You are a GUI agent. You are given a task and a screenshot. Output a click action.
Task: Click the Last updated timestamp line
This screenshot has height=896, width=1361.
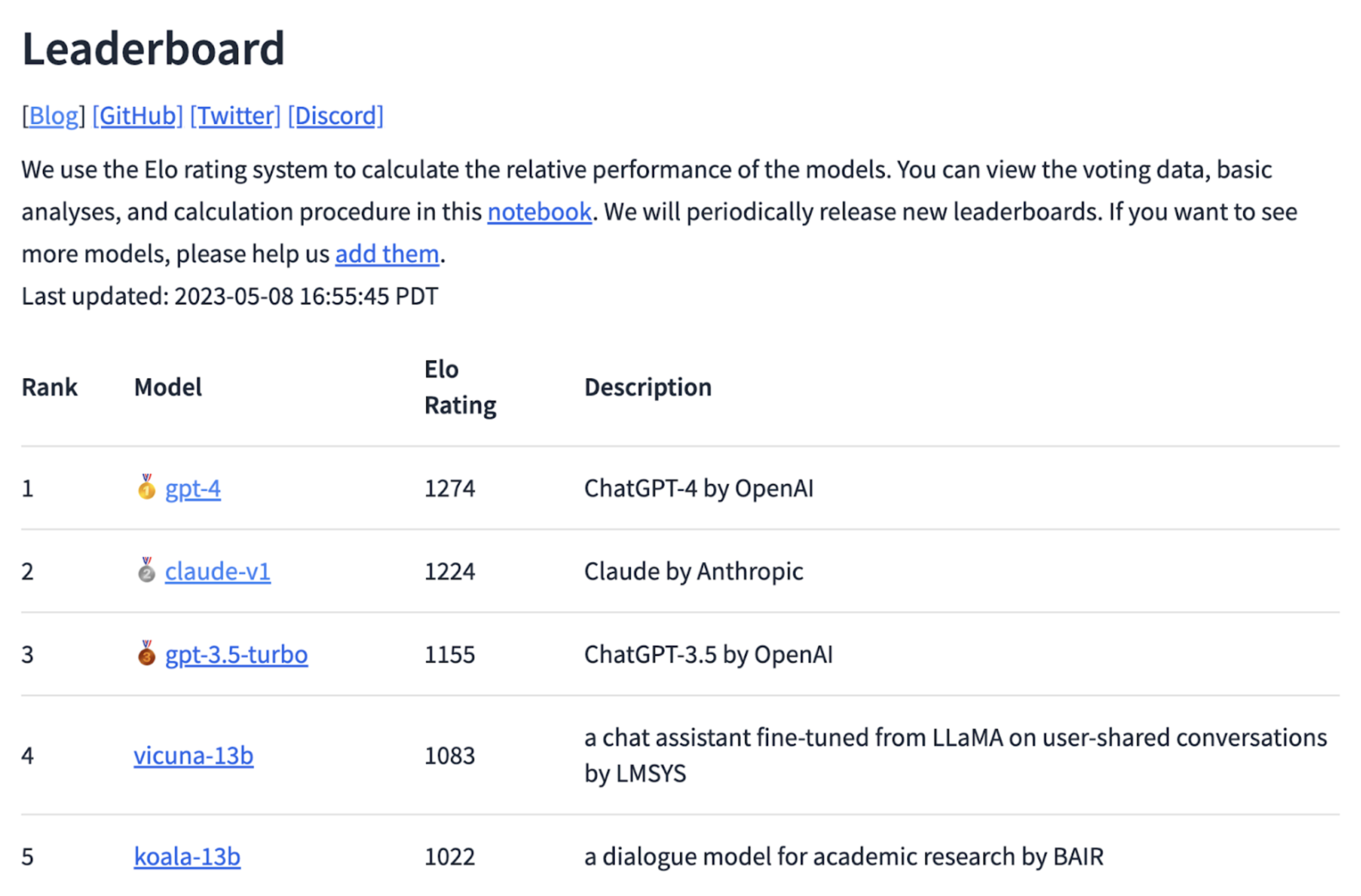click(230, 296)
